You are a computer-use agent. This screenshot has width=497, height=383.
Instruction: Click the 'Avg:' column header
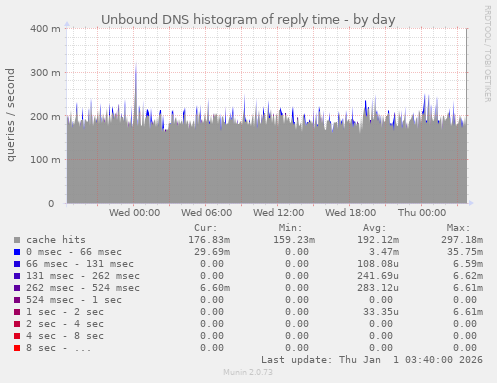374,228
